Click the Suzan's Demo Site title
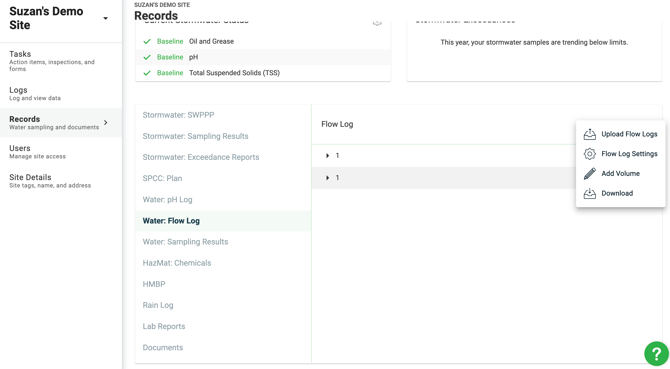 (46, 18)
